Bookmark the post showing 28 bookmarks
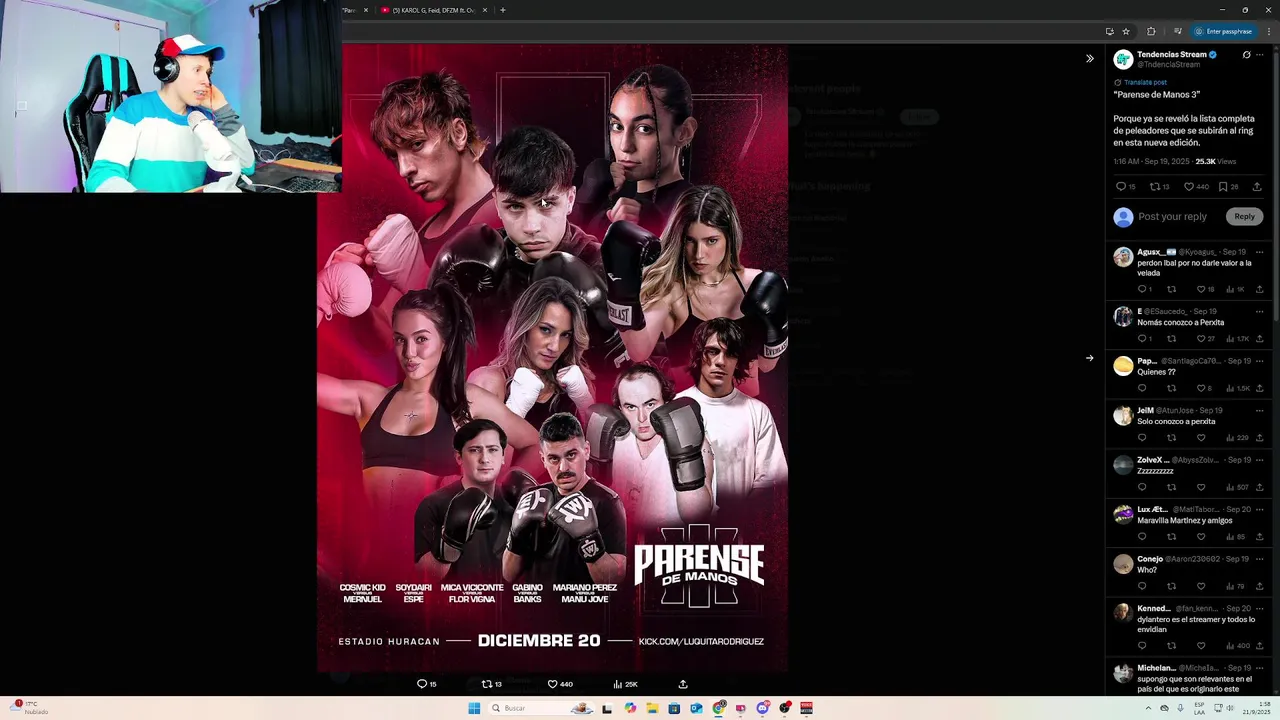 [1228, 186]
